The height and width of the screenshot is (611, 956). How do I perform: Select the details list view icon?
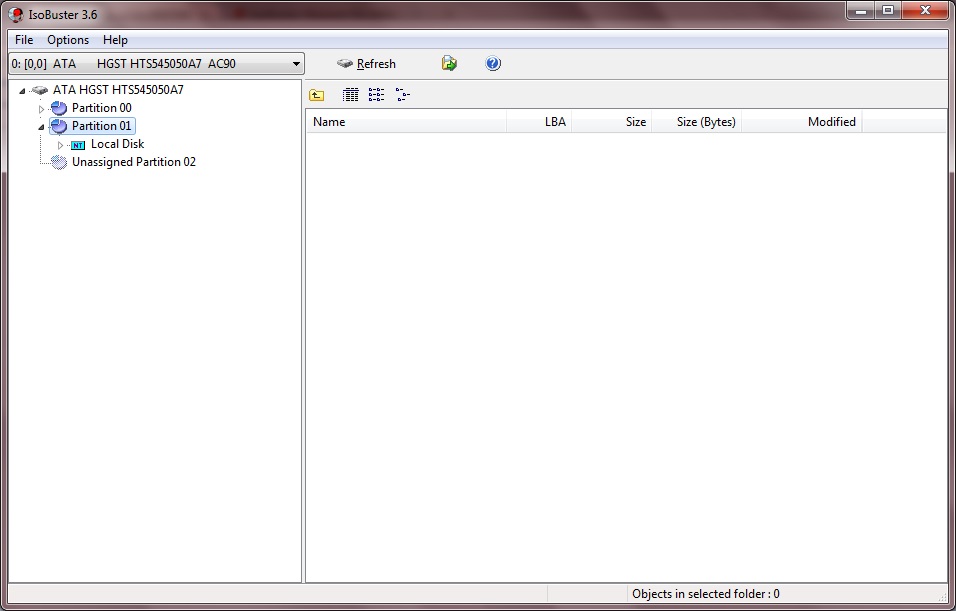(x=351, y=94)
